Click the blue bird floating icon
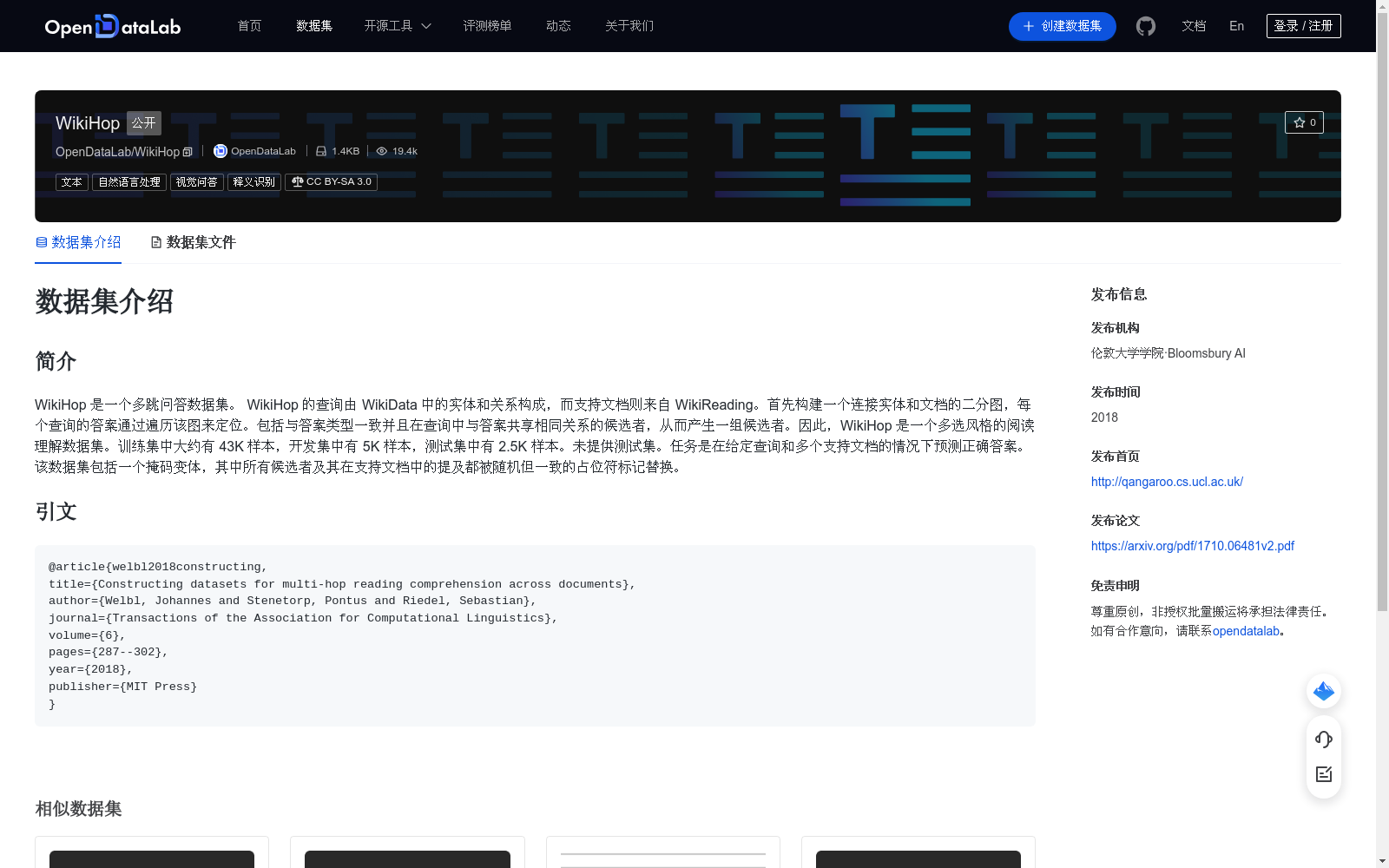The height and width of the screenshot is (868, 1389). [1324, 691]
